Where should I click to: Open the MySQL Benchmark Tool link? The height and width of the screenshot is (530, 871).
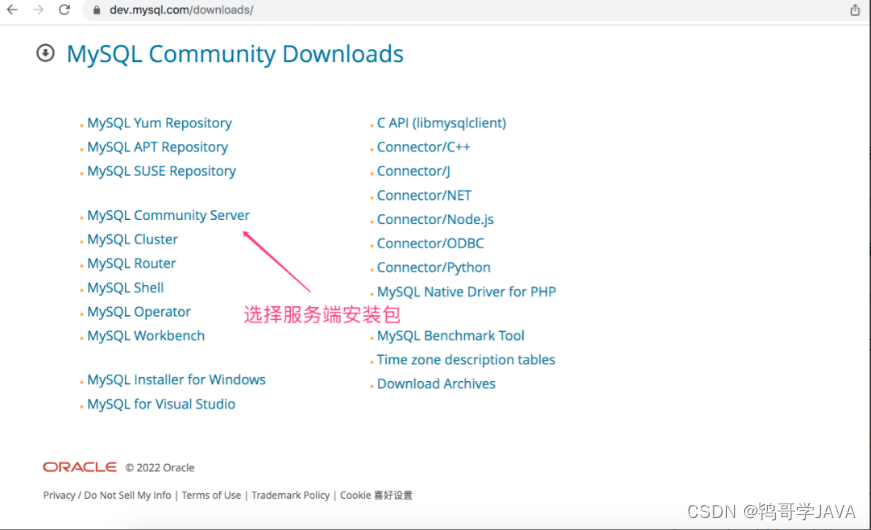point(451,336)
